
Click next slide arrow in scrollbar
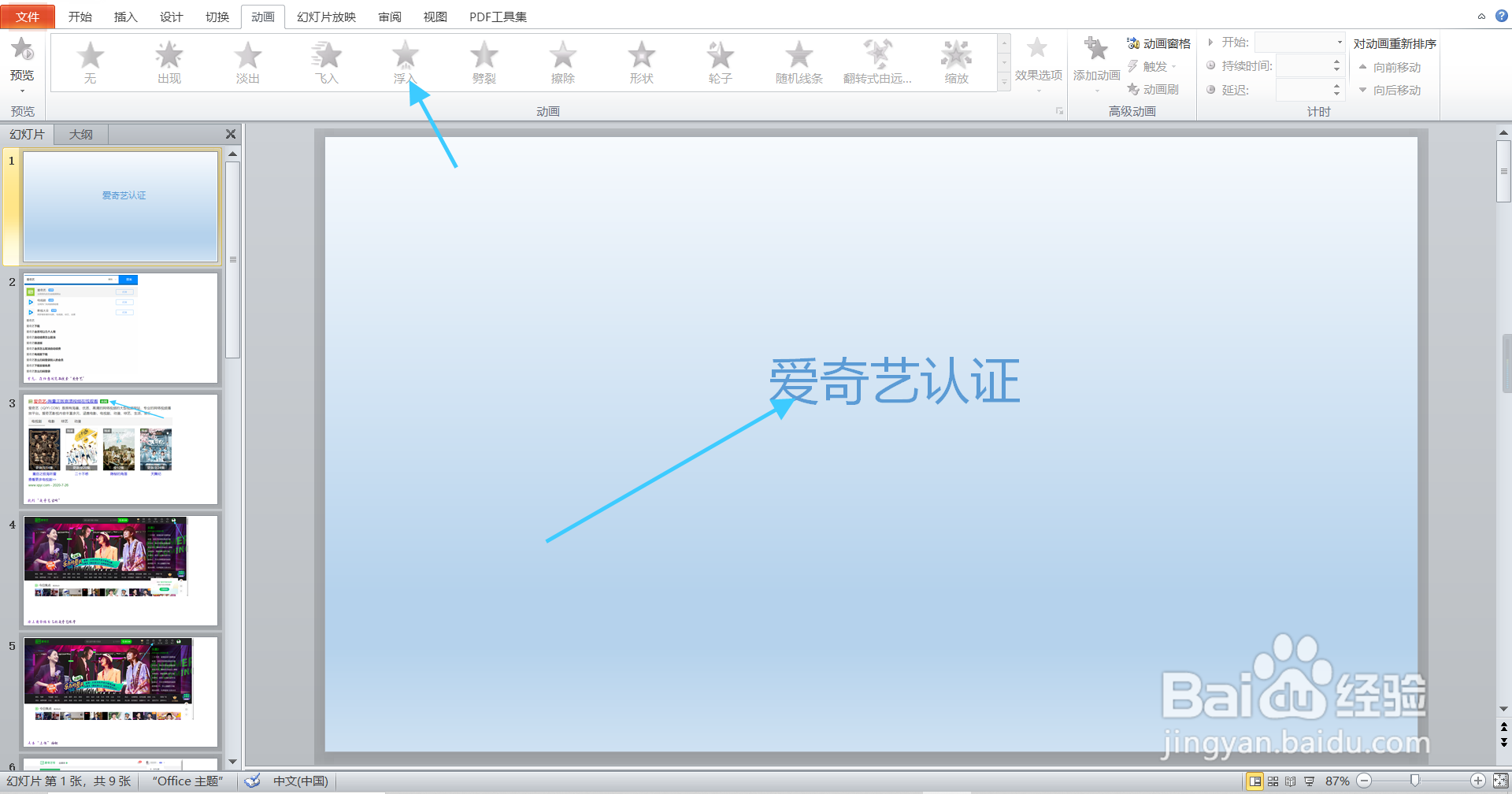click(1503, 742)
